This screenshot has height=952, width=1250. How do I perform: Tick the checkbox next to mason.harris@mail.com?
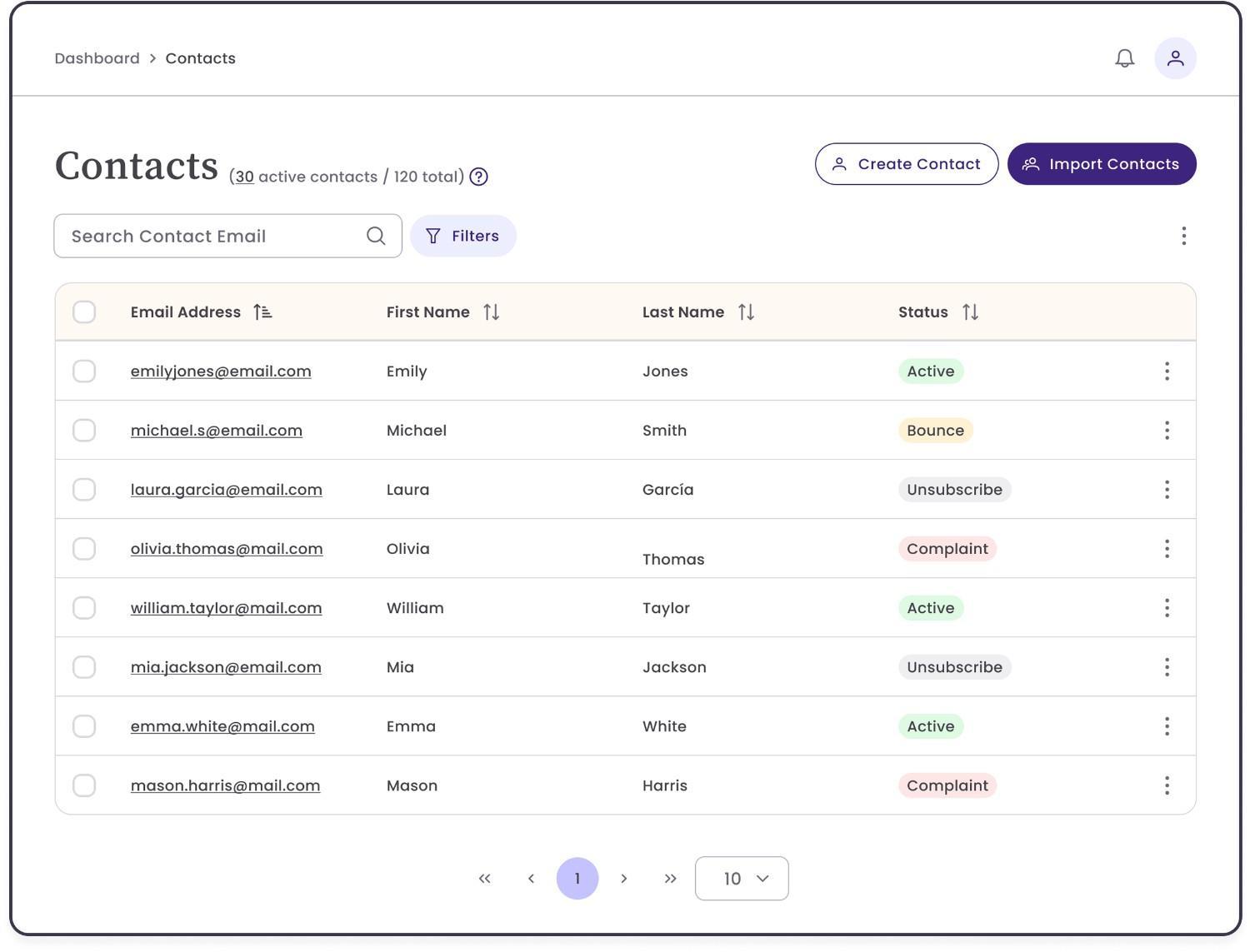(x=84, y=785)
